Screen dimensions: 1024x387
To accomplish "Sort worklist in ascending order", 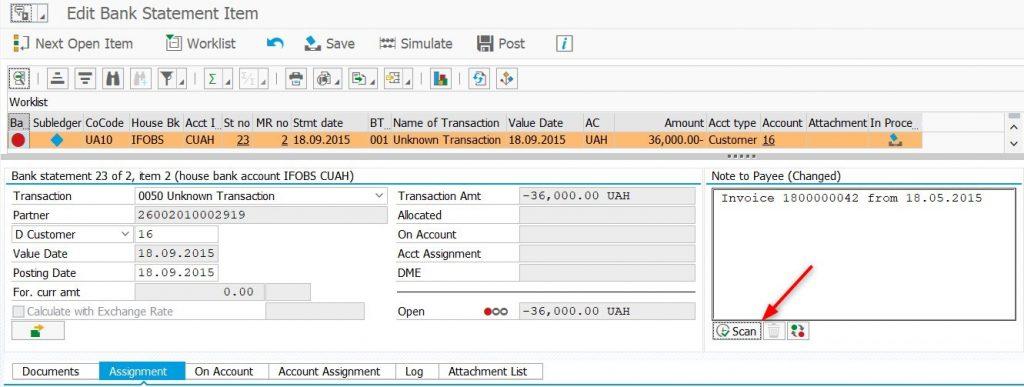I will tap(58, 79).
